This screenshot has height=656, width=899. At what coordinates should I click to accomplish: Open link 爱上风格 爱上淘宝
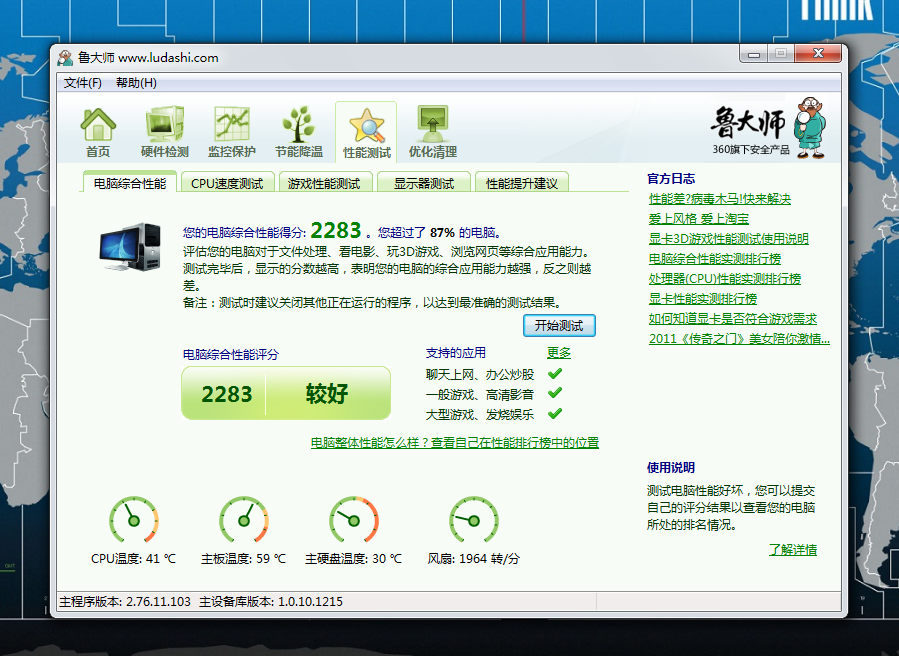(x=698, y=219)
